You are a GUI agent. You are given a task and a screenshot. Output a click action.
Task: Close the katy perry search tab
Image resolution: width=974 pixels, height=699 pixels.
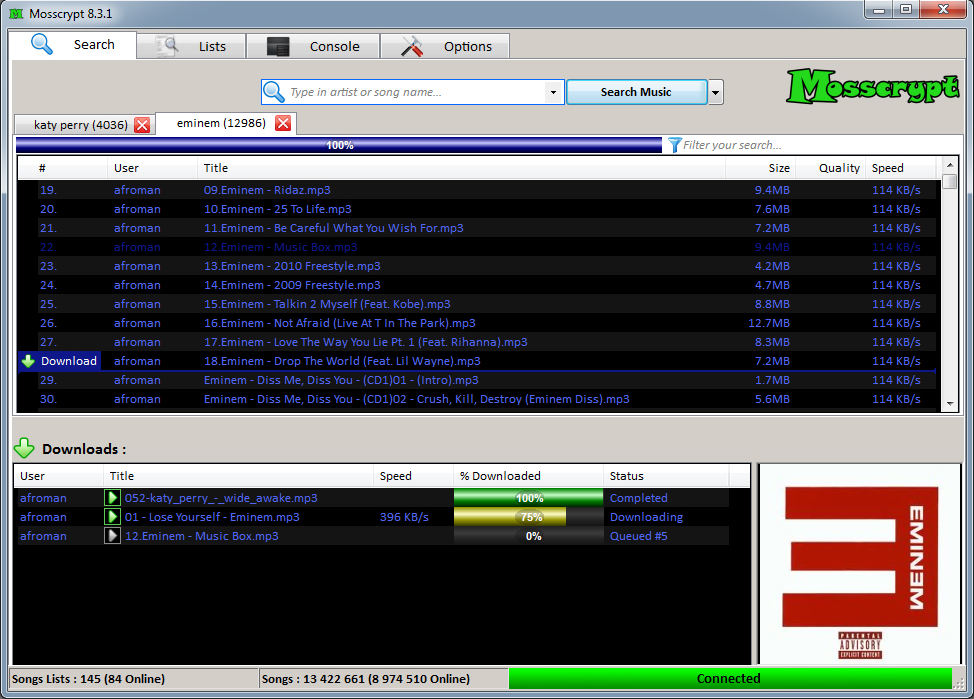pos(142,125)
